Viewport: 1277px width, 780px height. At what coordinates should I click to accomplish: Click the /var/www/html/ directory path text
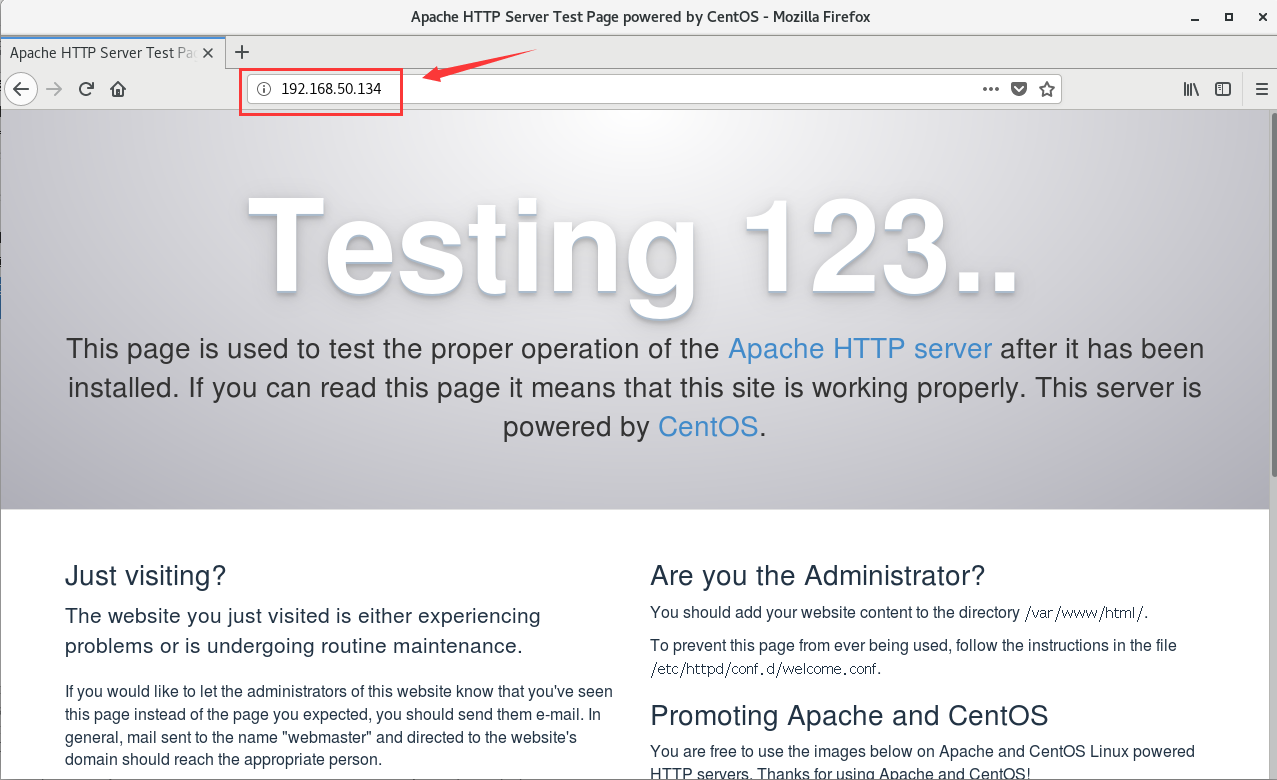(1086, 613)
